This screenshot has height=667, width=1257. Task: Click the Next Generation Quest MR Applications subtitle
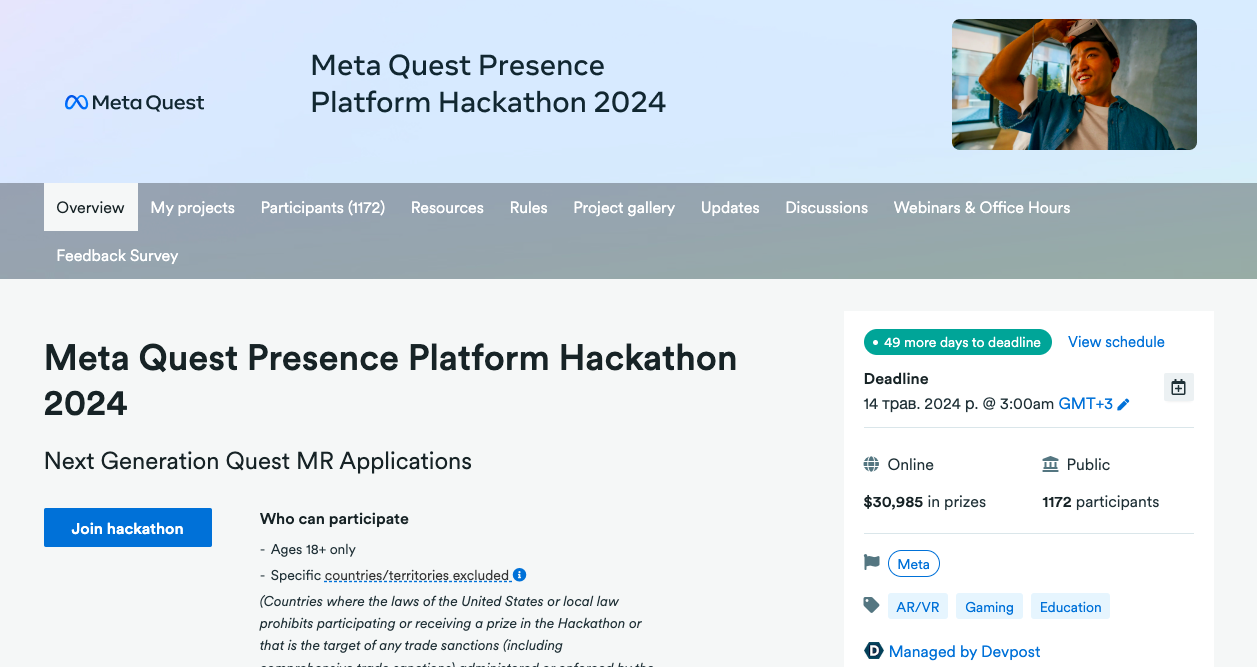click(x=258, y=461)
